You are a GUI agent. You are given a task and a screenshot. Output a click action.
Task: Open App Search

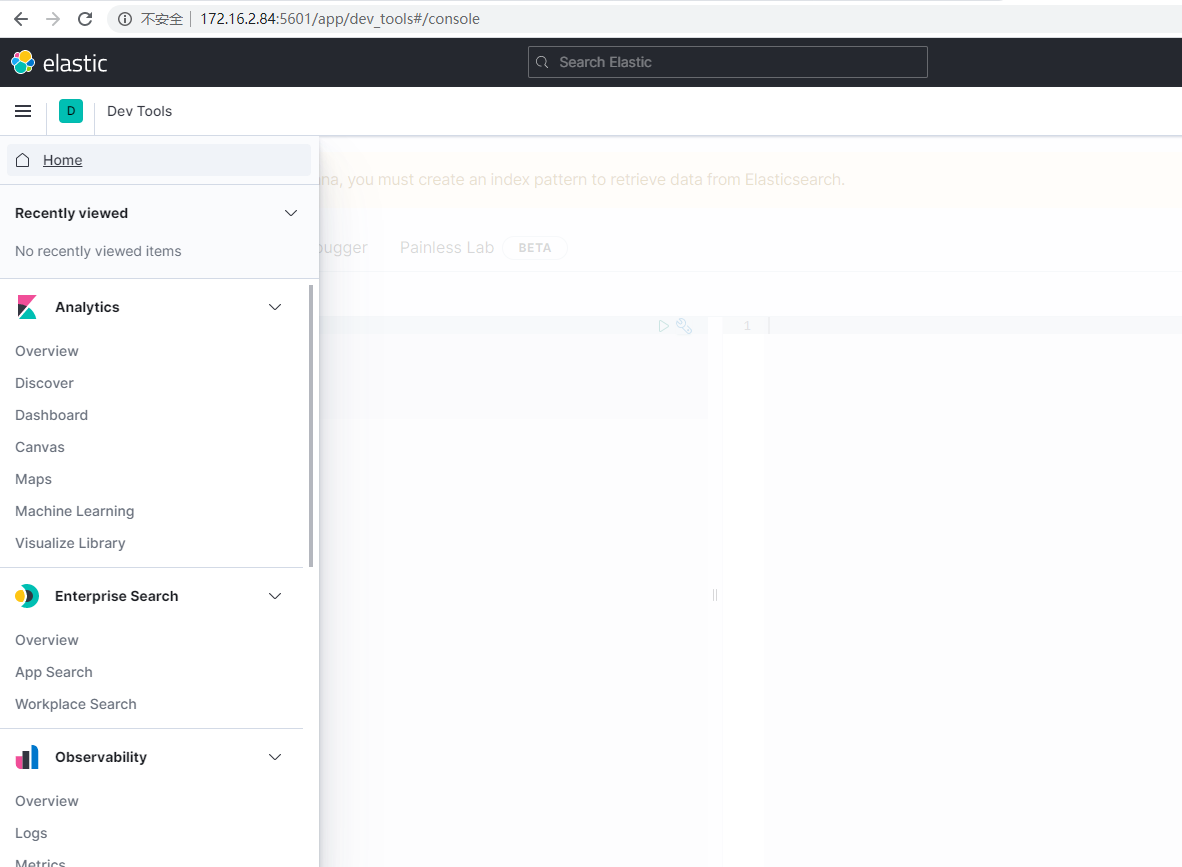point(54,672)
